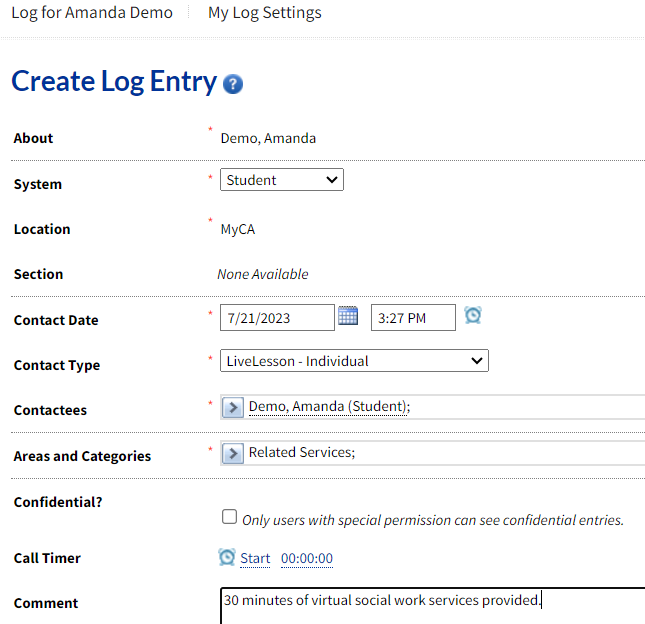Open the Contact Type dropdown

(x=354, y=361)
